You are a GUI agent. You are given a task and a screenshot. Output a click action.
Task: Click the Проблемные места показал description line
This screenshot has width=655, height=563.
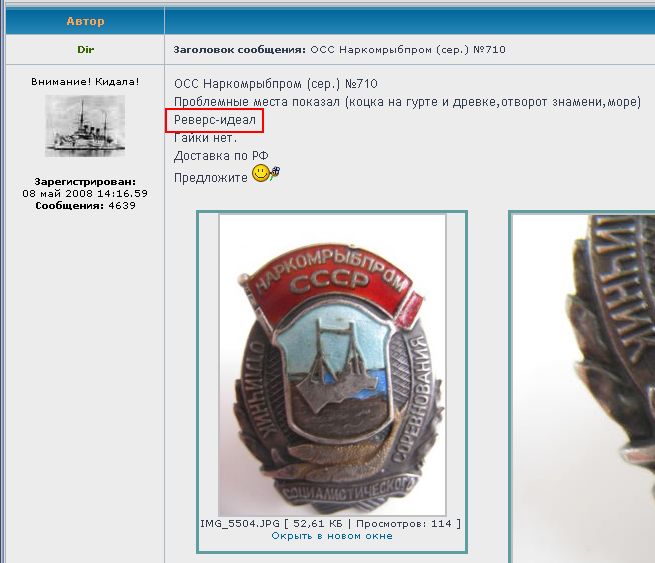click(x=407, y=102)
